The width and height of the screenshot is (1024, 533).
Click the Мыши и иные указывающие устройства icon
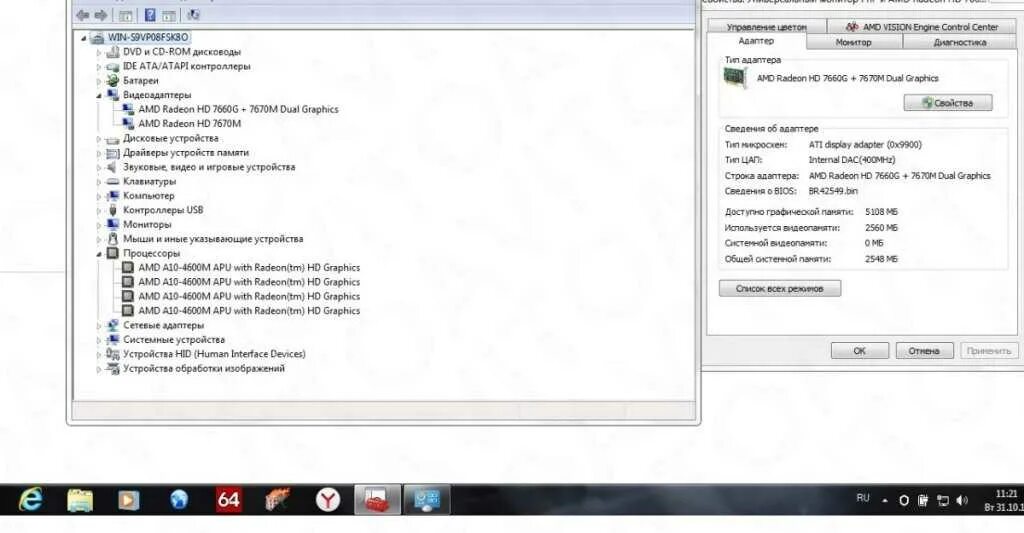pos(112,239)
